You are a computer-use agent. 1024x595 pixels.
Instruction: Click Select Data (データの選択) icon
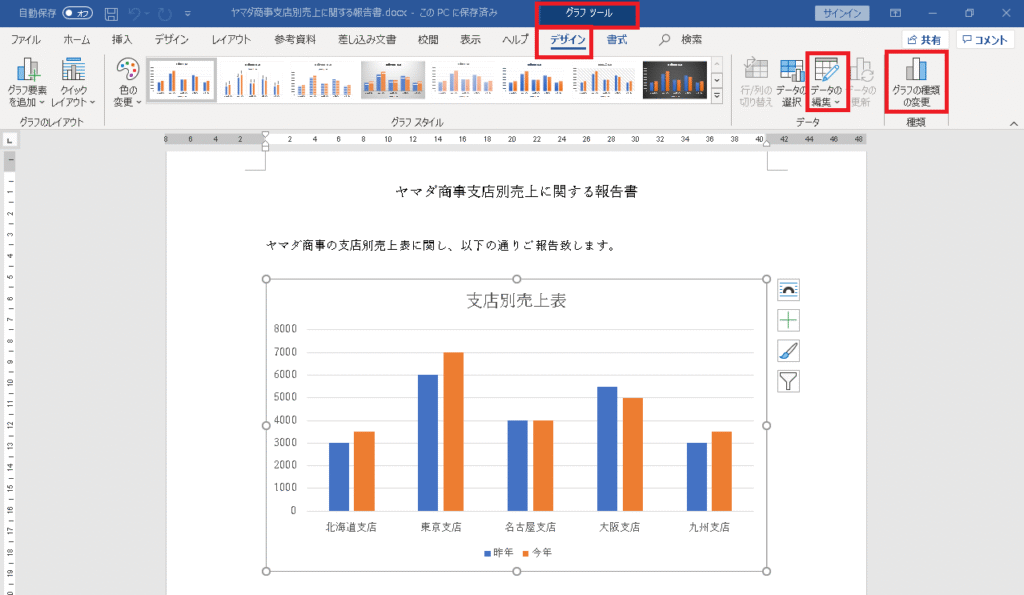point(792,82)
